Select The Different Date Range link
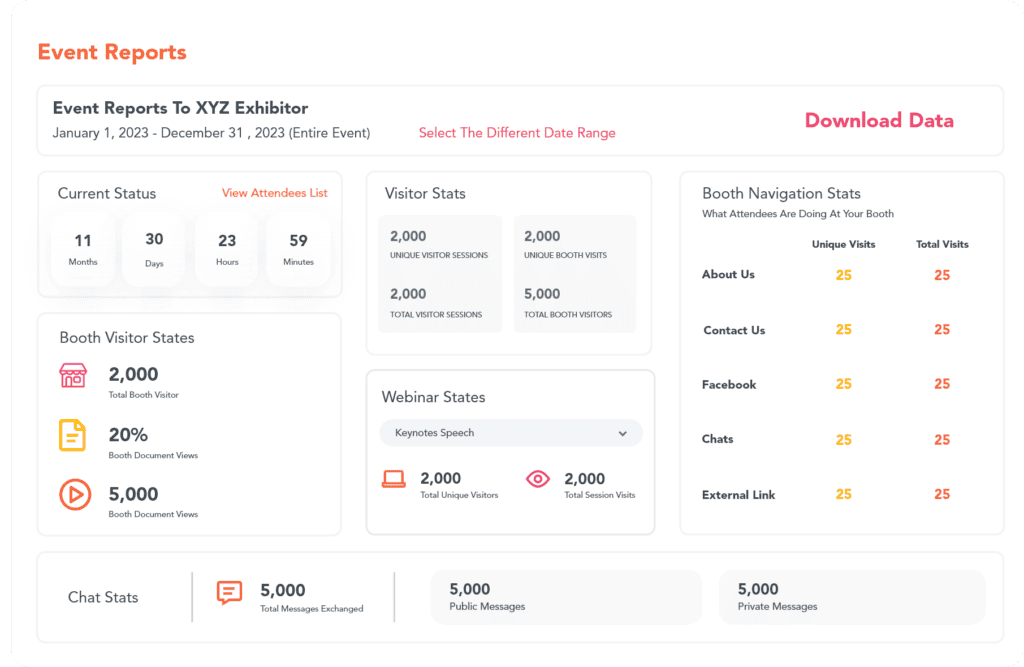1024x667 pixels. pyautogui.click(x=517, y=132)
